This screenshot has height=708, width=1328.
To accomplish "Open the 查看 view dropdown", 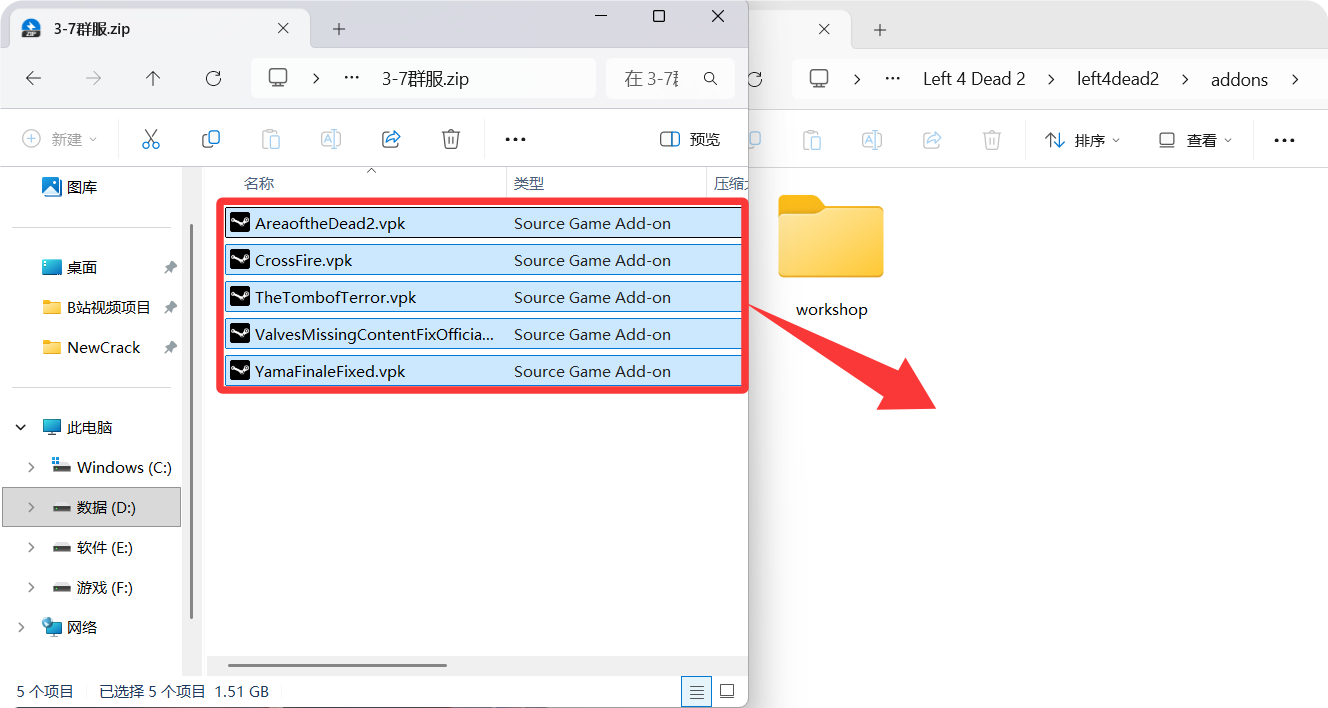I will click(x=1195, y=140).
